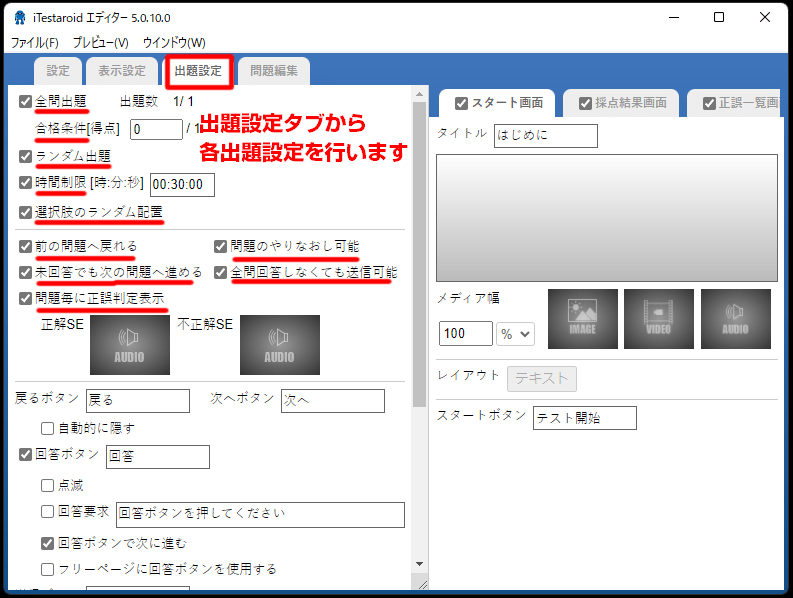Select the 出題設定 tab

[198, 71]
